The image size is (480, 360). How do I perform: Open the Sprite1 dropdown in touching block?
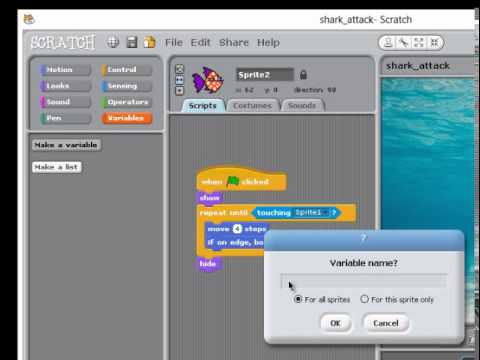tap(312, 213)
